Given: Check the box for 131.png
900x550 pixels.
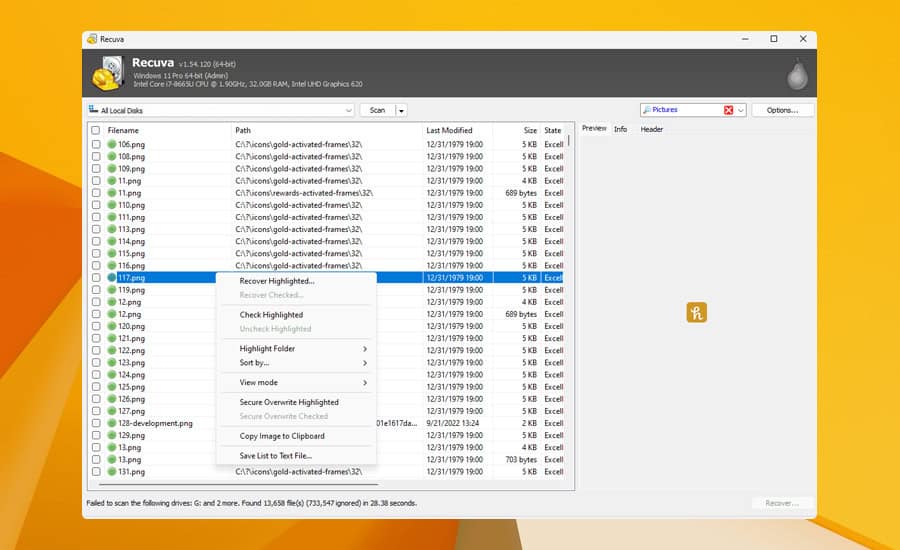Looking at the screenshot, I should point(96,471).
